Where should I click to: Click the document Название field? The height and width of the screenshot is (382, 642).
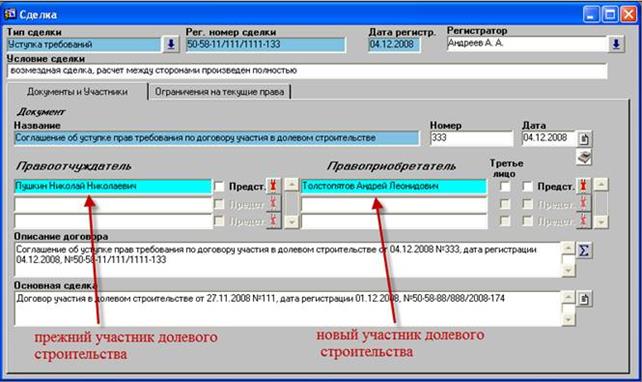tap(217, 138)
